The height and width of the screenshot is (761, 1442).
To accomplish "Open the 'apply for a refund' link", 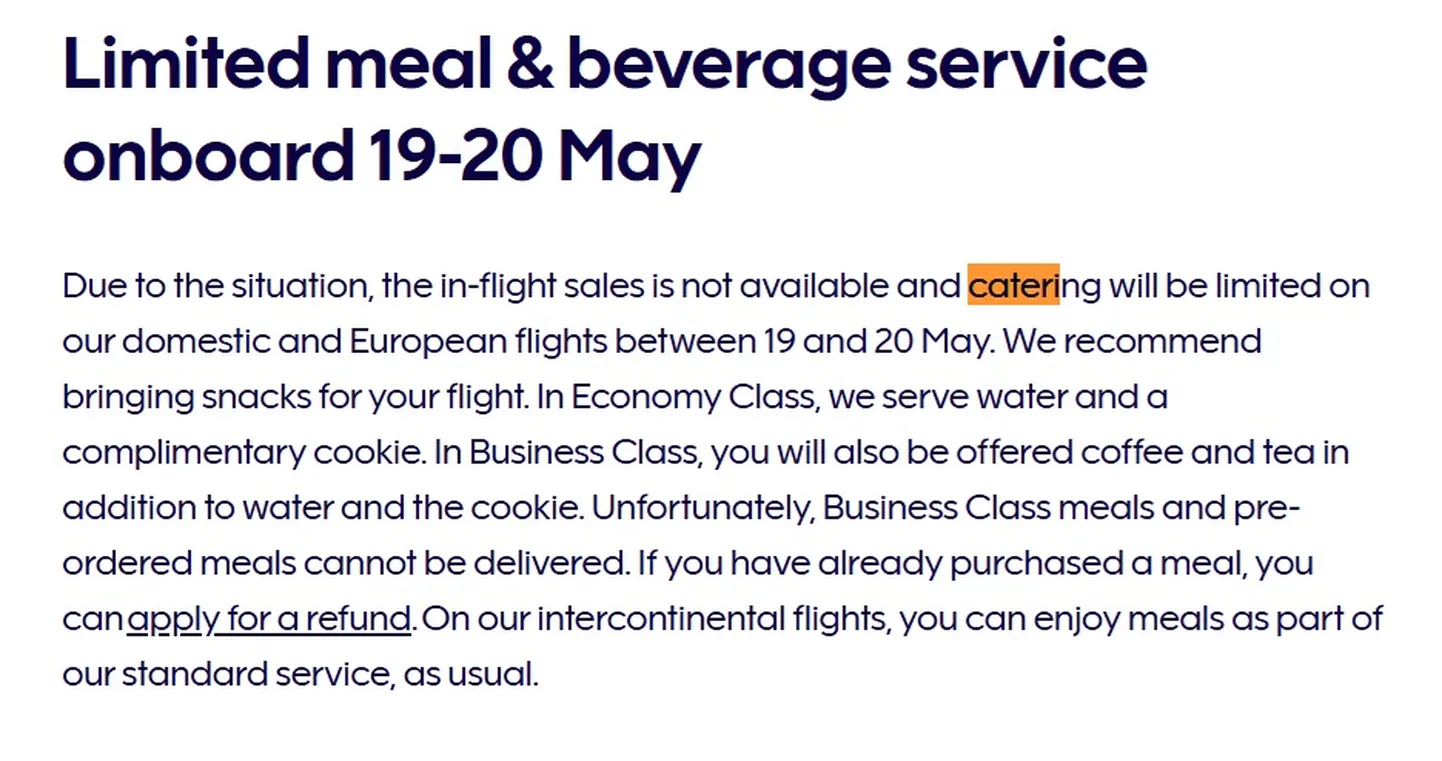I will coord(269,619).
